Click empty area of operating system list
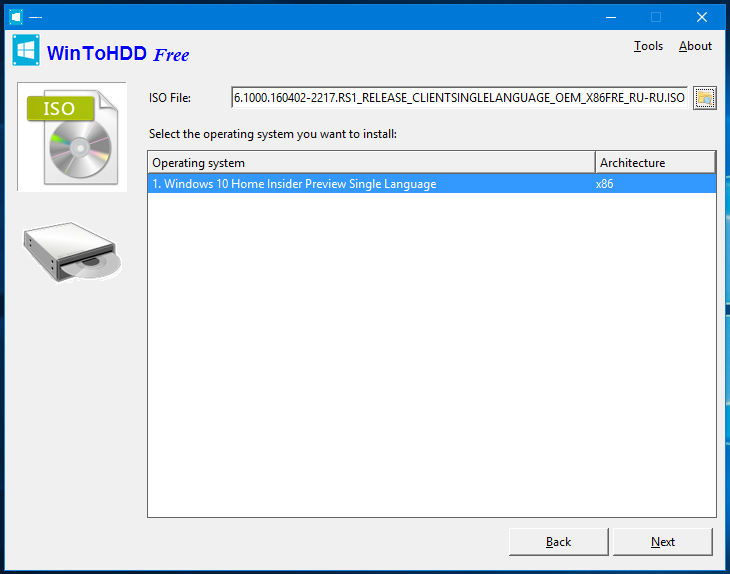This screenshot has height=574, width=730. pyautogui.click(x=432, y=354)
